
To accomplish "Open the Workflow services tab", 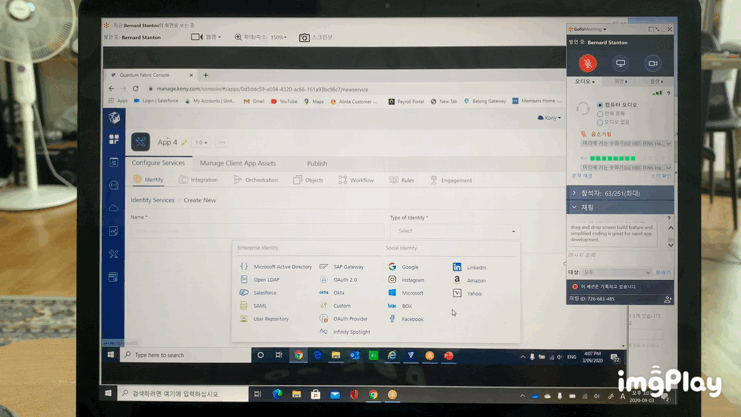I will (356, 180).
